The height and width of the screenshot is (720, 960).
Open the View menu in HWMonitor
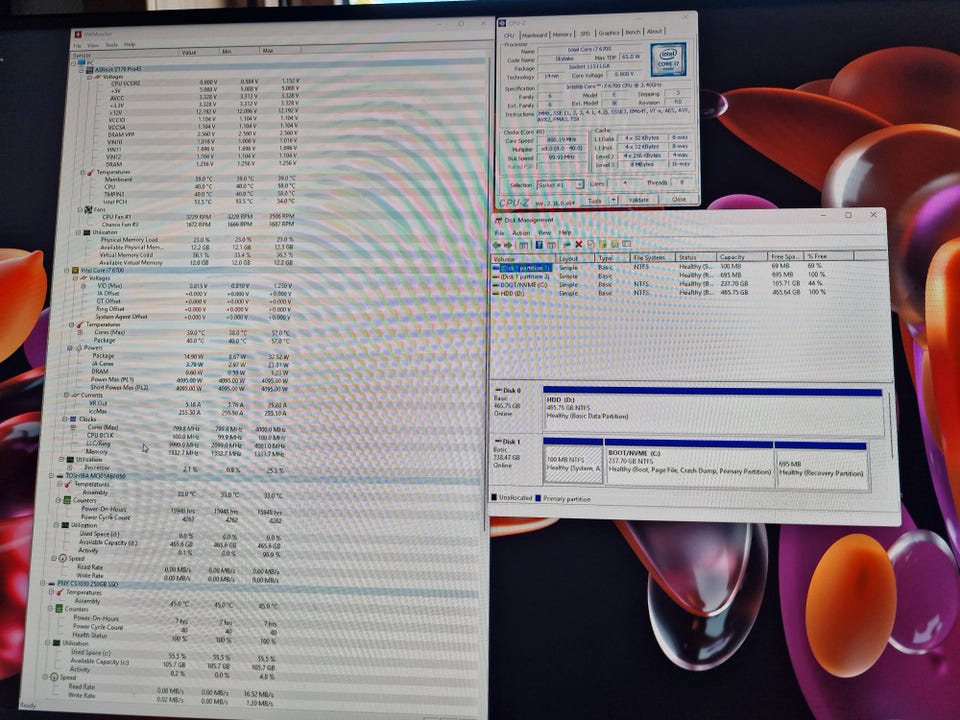point(93,45)
